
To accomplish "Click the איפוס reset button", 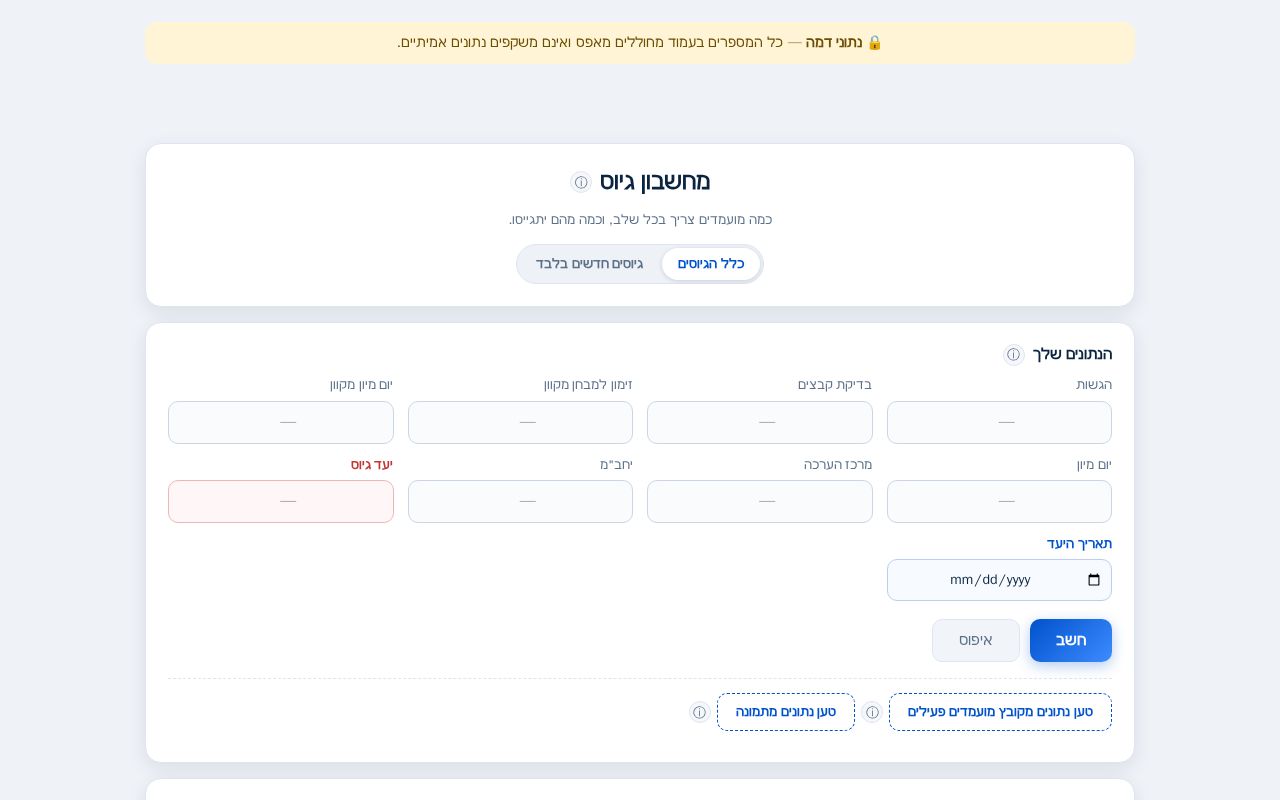I will click(976, 640).
